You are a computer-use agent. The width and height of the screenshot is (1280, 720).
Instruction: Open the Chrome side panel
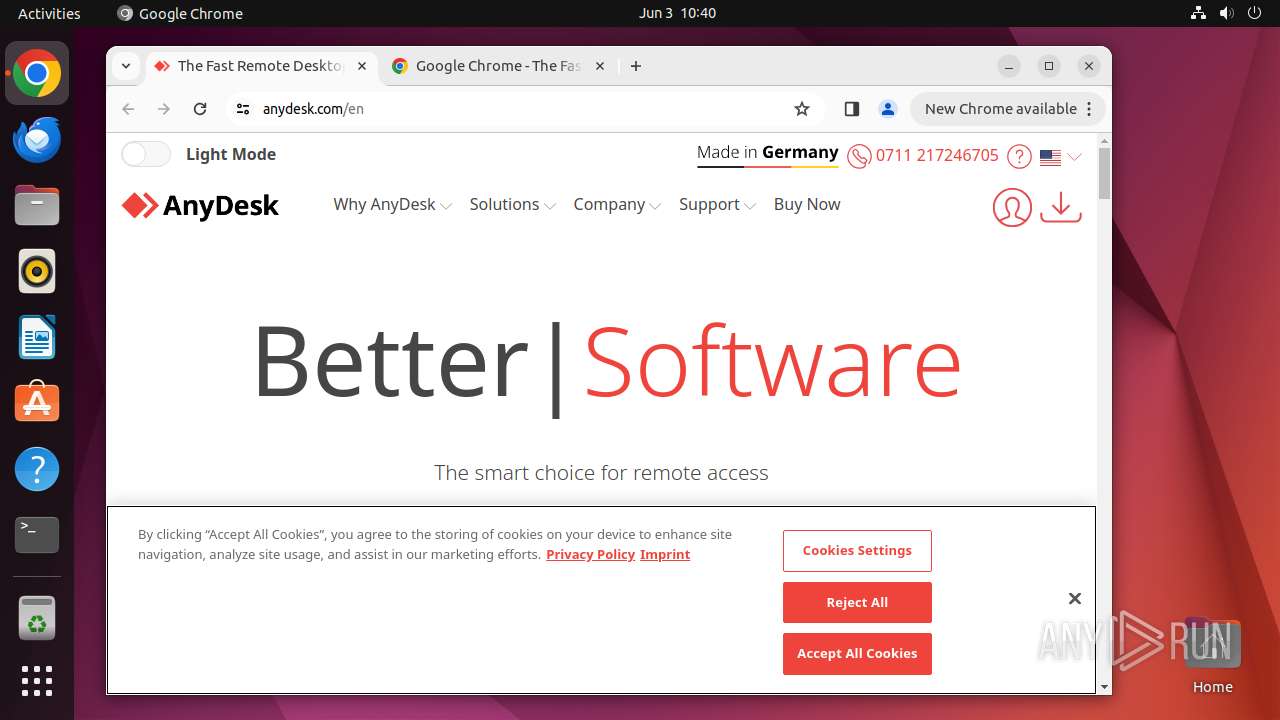[851, 109]
